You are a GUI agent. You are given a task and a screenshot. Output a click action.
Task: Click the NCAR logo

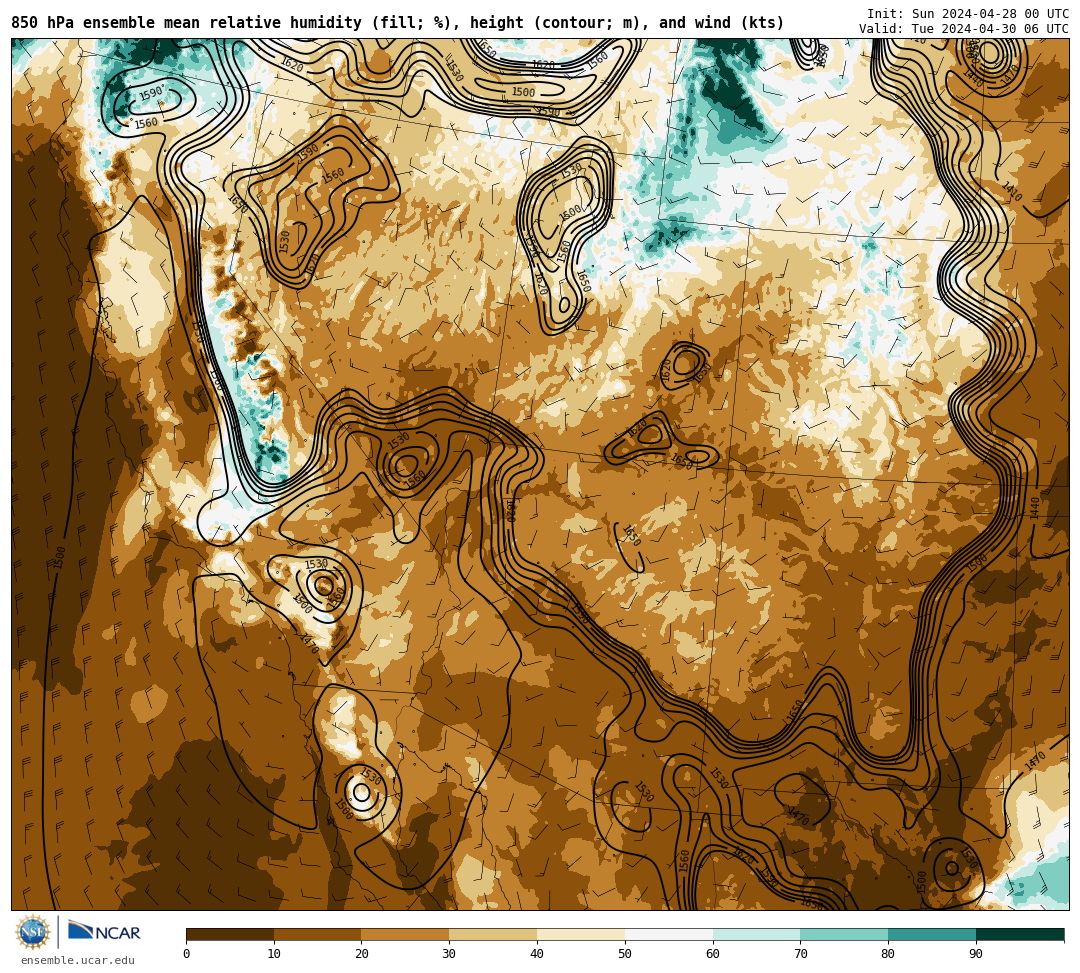coord(104,932)
